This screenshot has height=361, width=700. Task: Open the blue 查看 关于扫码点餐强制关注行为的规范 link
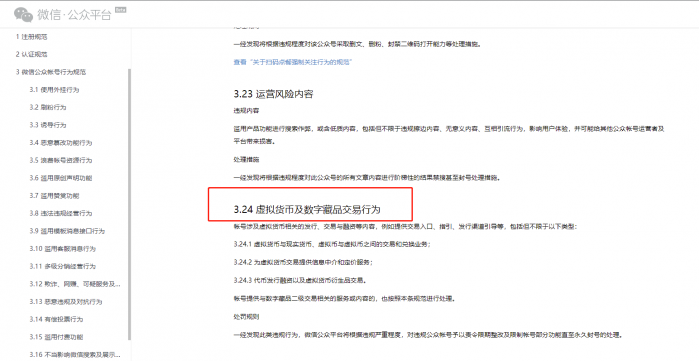[x=294, y=62]
